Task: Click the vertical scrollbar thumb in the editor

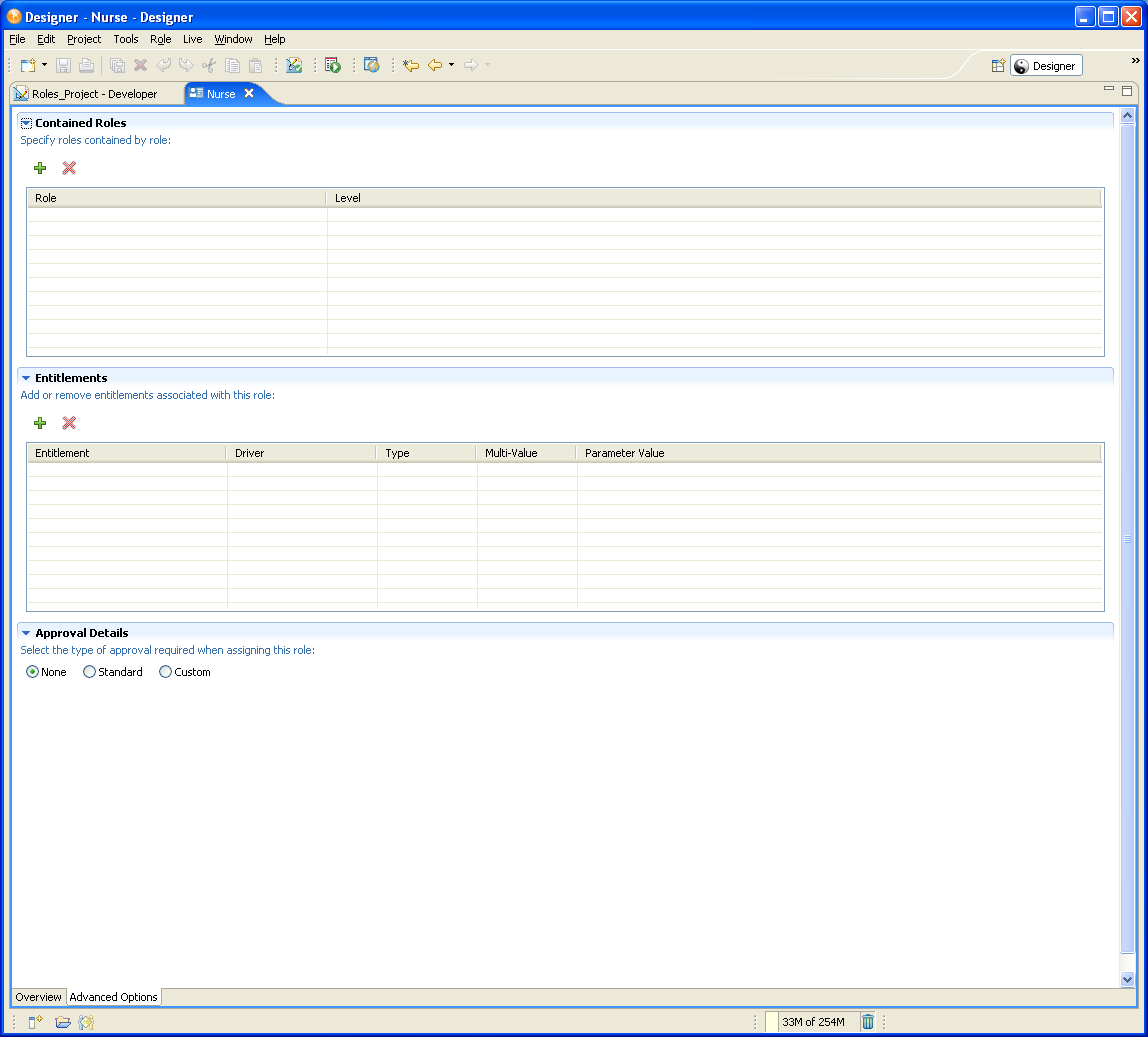Action: click(1128, 538)
